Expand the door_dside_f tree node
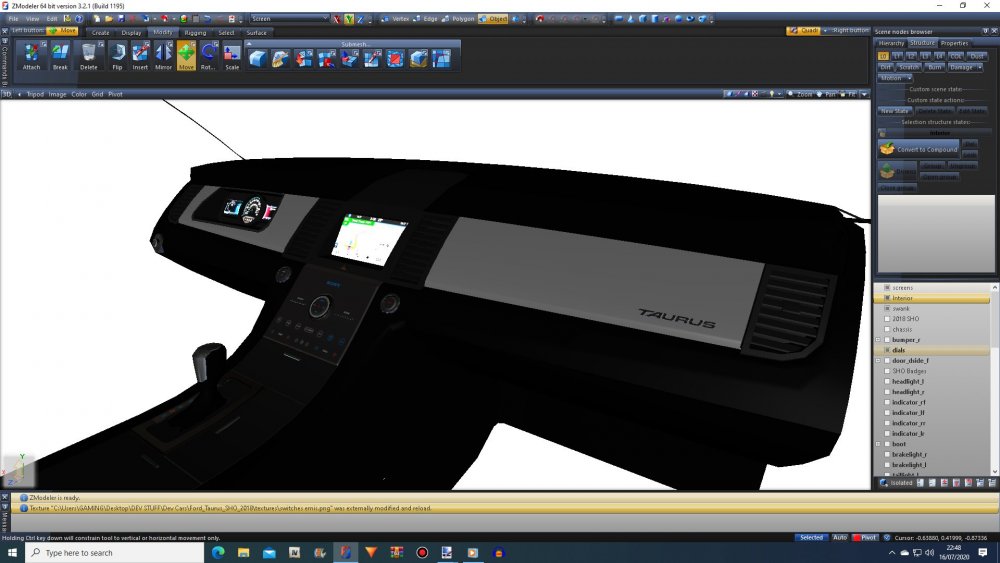This screenshot has height=563, width=1000. click(x=878, y=360)
